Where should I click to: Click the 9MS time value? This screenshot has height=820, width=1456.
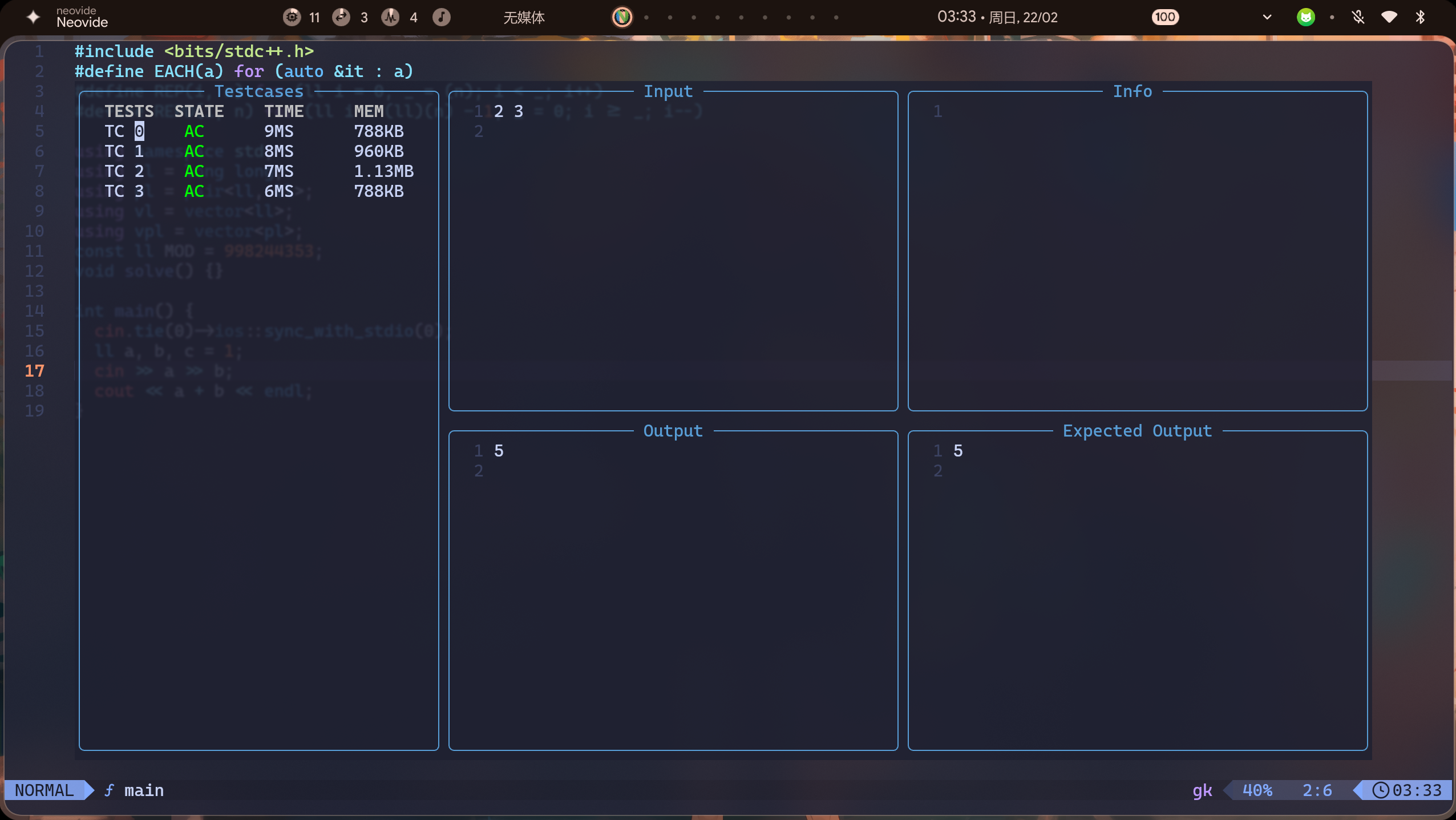(x=278, y=131)
